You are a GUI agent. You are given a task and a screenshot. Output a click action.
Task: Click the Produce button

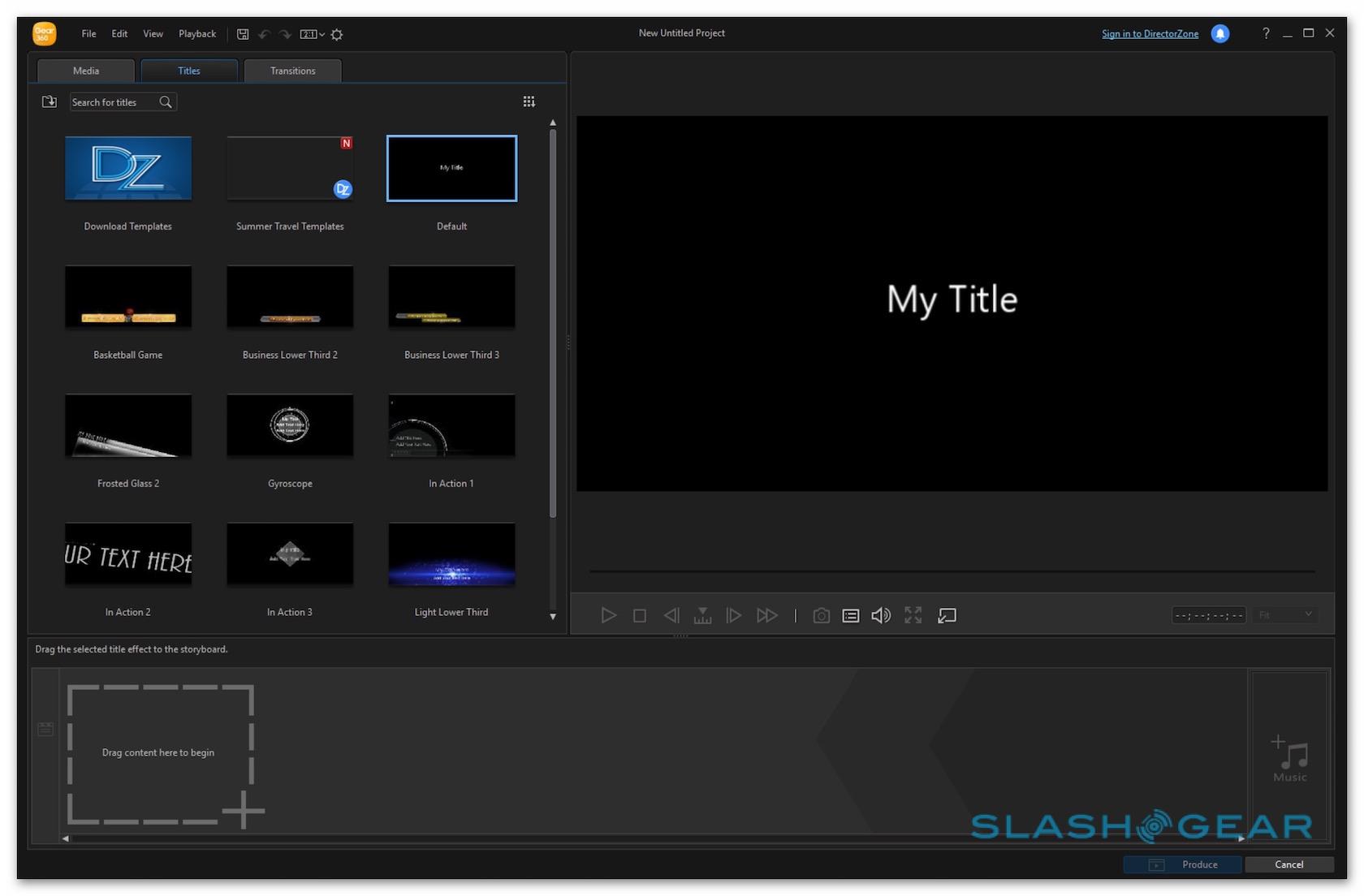coord(1182,864)
